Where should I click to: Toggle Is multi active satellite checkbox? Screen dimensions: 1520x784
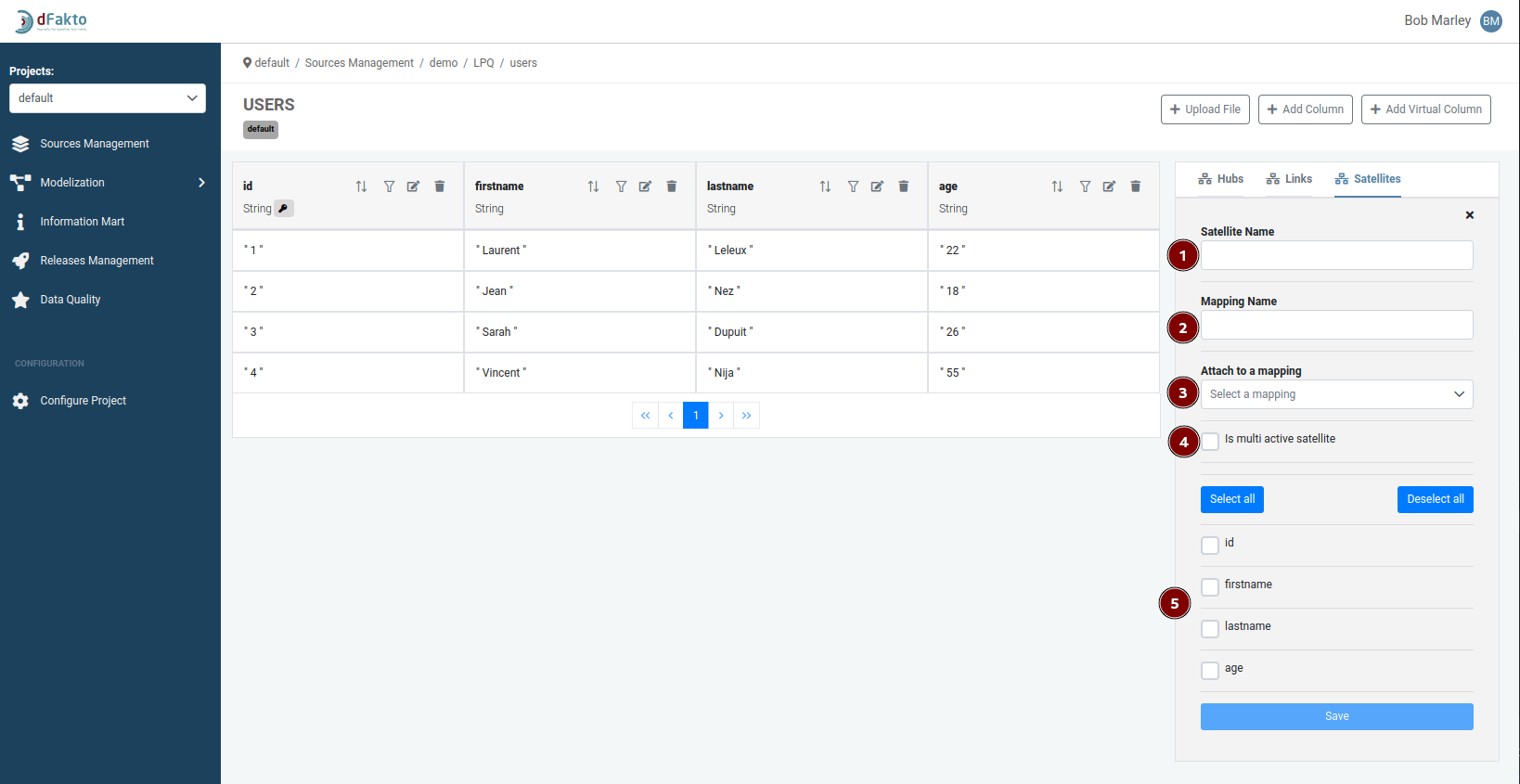[x=1210, y=441]
